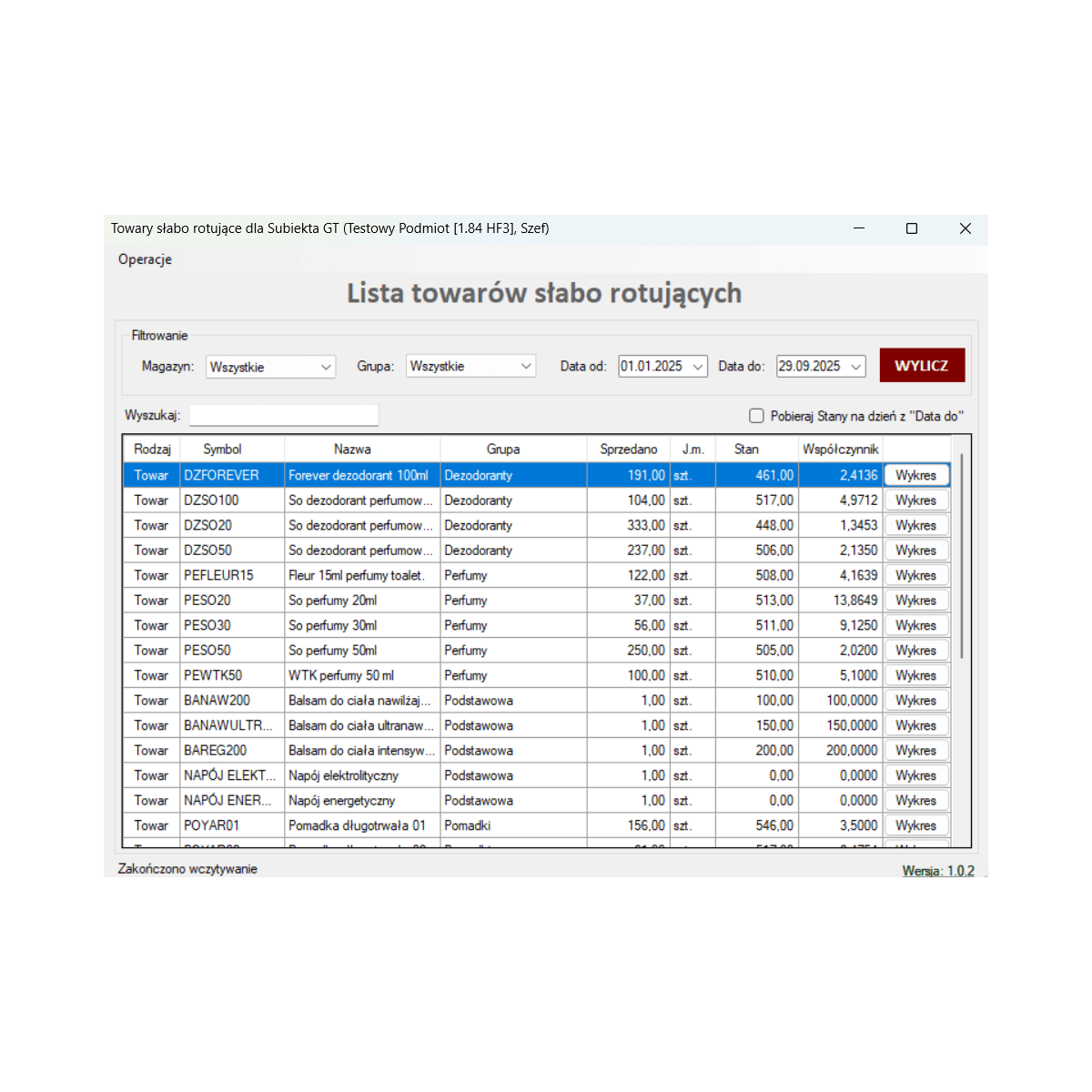Open Wykres for POYAR01 row
The height and width of the screenshot is (1092, 1092).
(915, 825)
